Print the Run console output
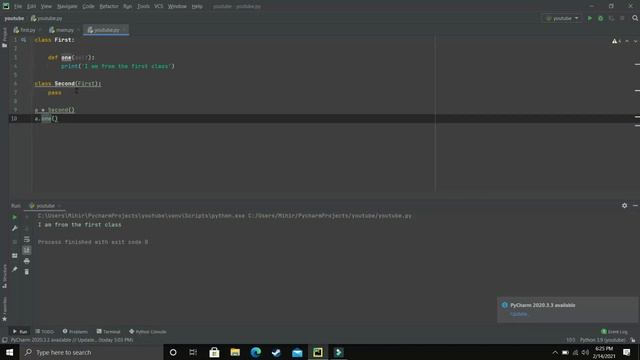Image resolution: width=640 pixels, height=360 pixels. point(27,261)
